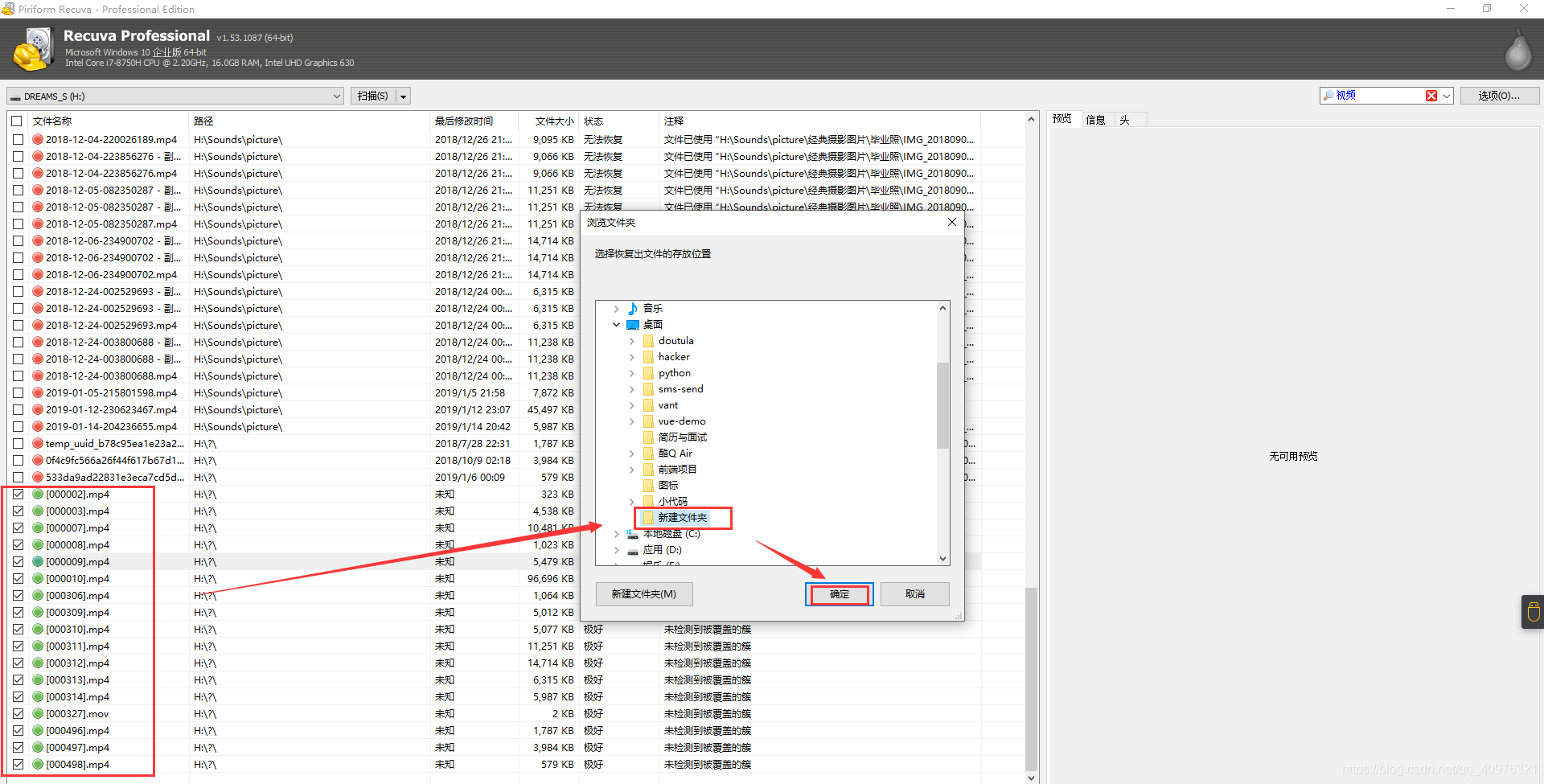Click the vue-demo folder icon
The width and height of the screenshot is (1544, 784).
648,421
